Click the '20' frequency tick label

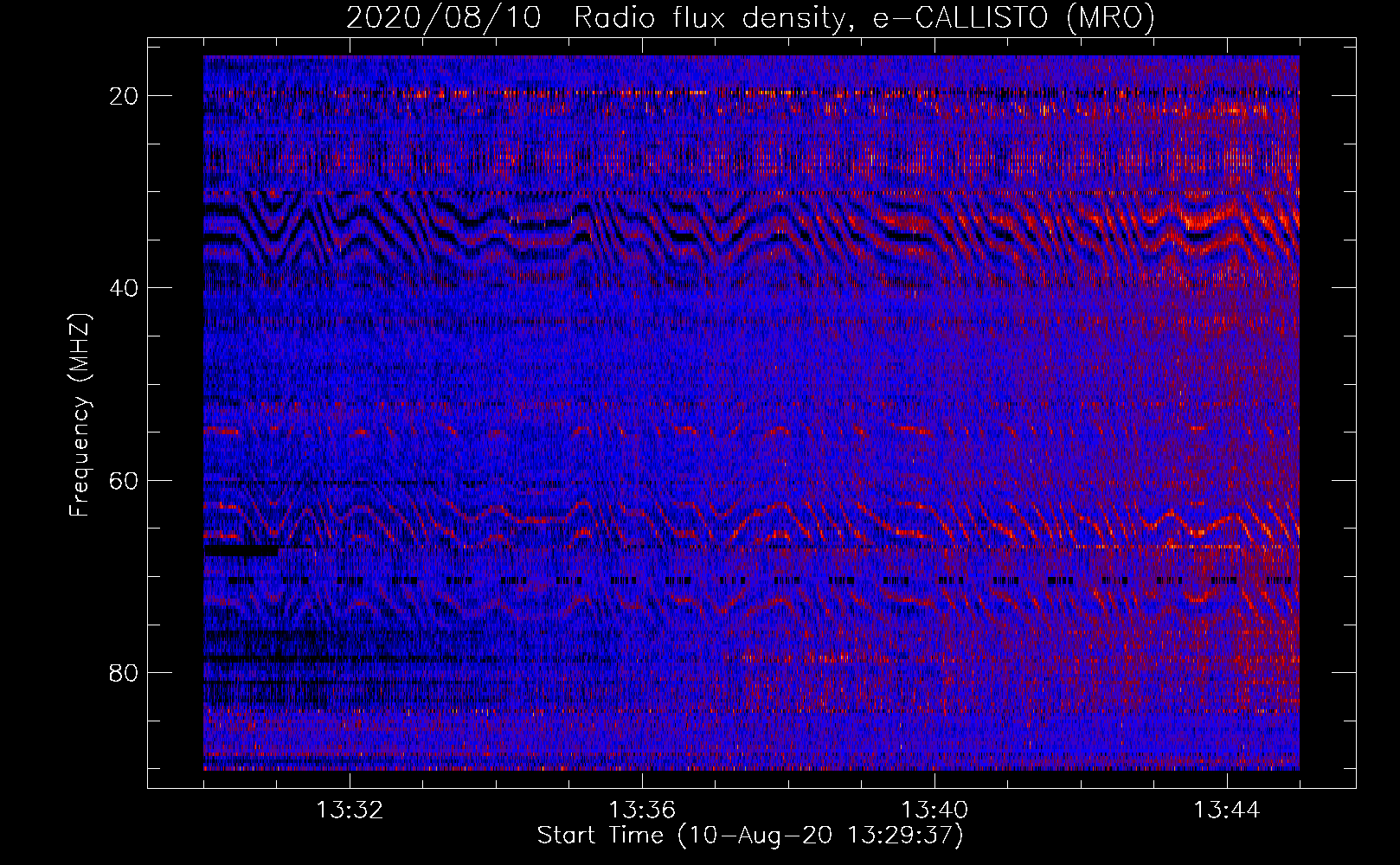click(125, 95)
